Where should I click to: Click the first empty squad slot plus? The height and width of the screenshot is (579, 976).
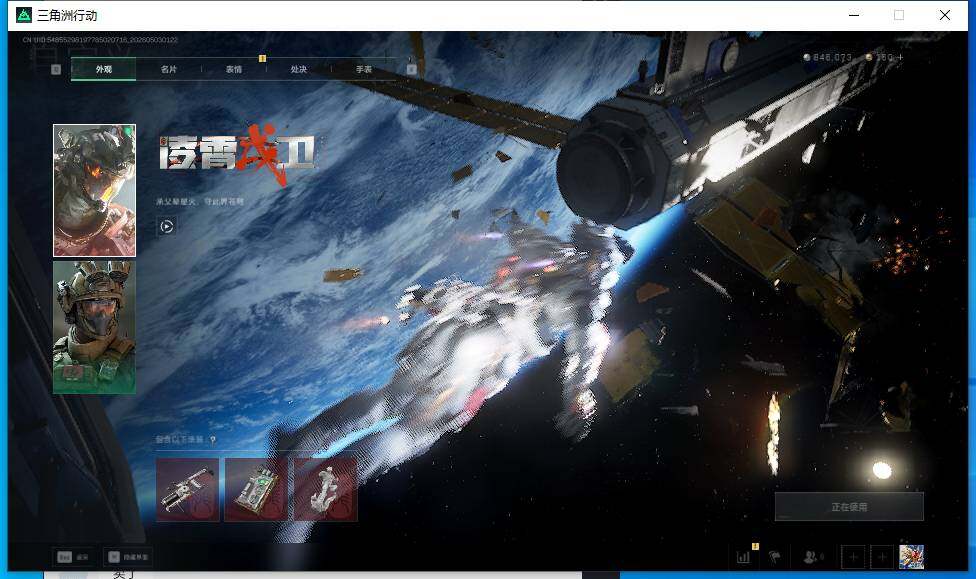pyautogui.click(x=853, y=557)
